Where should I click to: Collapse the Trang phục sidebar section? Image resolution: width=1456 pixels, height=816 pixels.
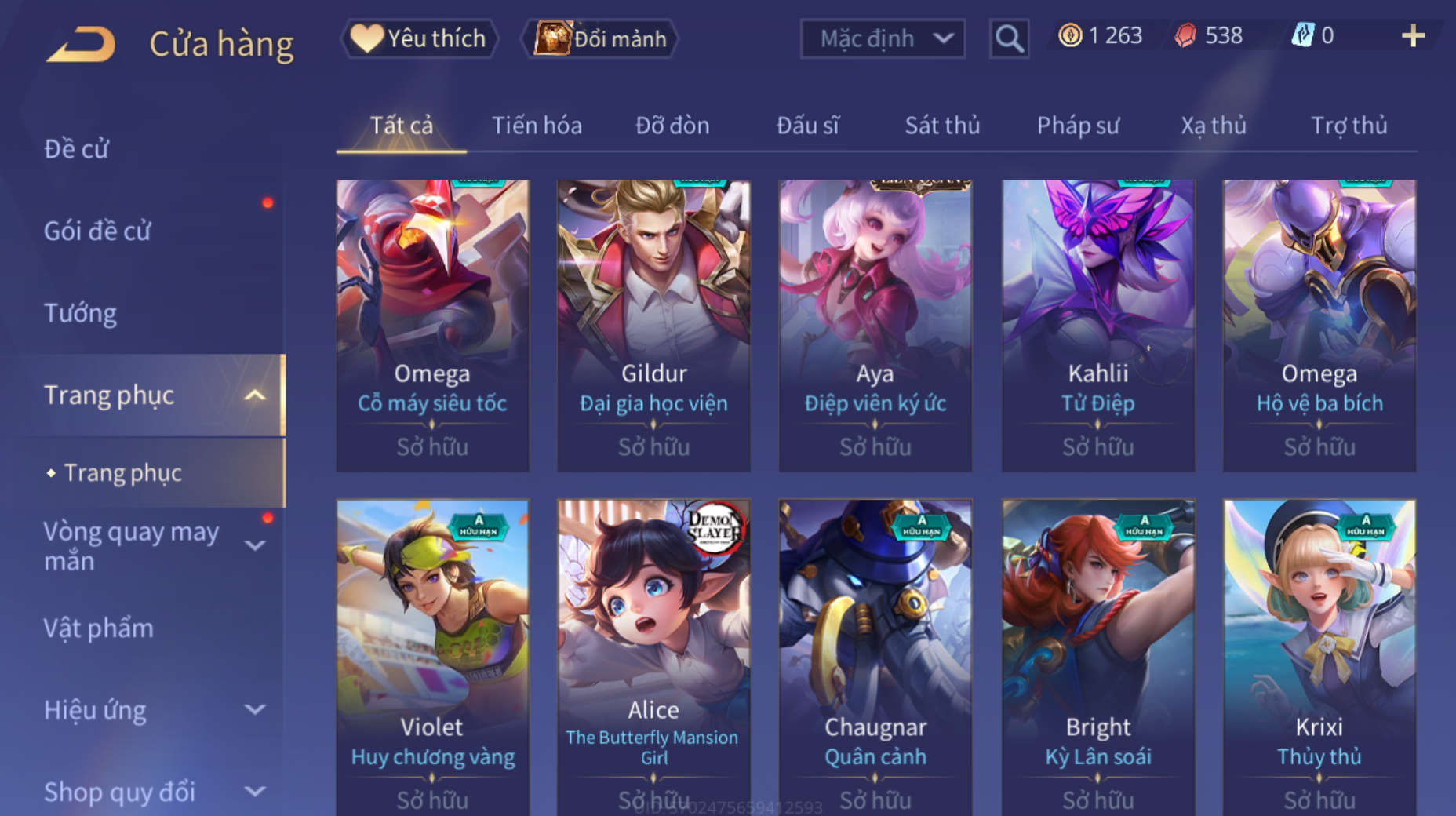(x=254, y=395)
